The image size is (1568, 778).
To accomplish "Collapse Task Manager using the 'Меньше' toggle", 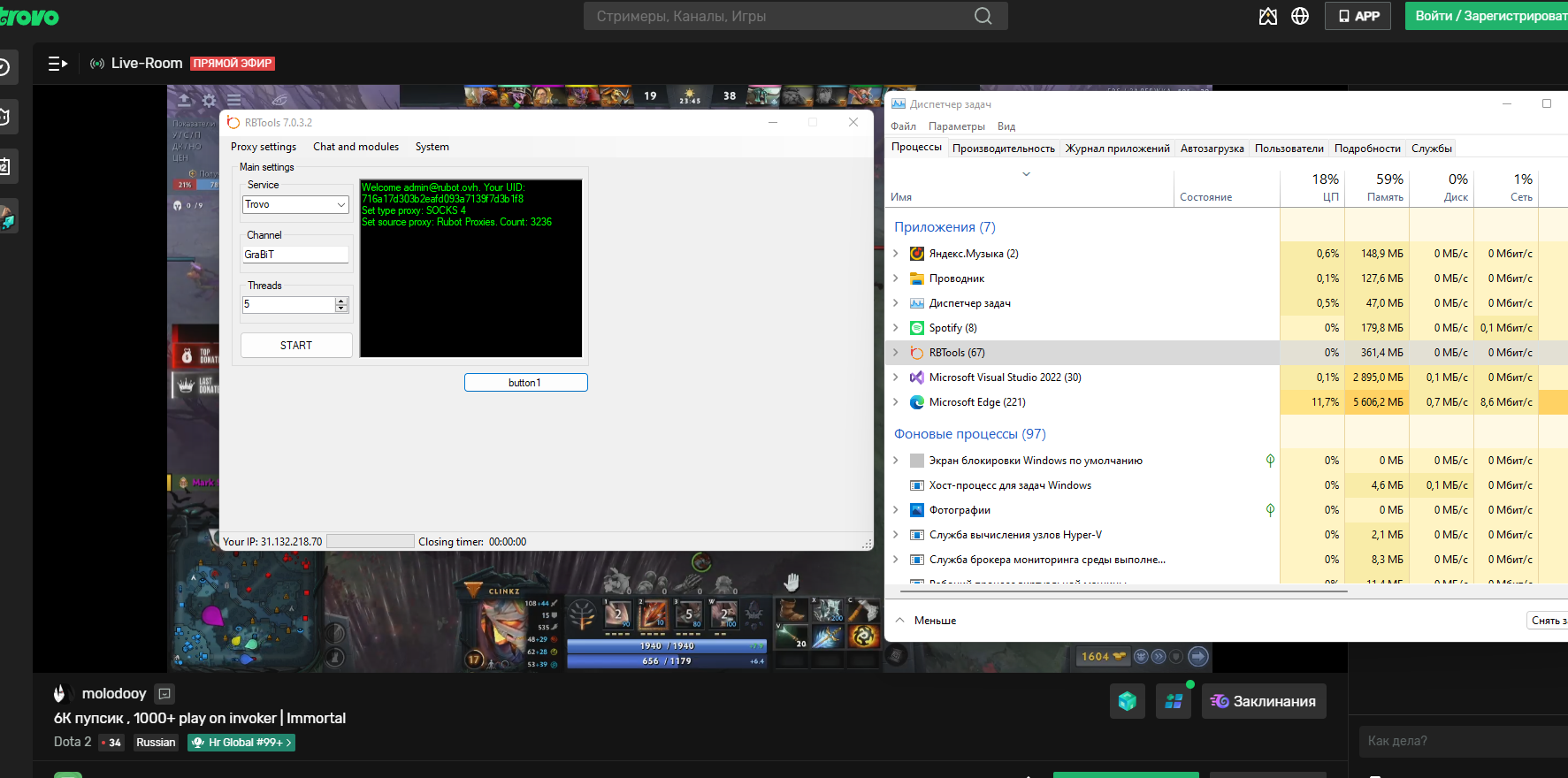I will click(925, 621).
